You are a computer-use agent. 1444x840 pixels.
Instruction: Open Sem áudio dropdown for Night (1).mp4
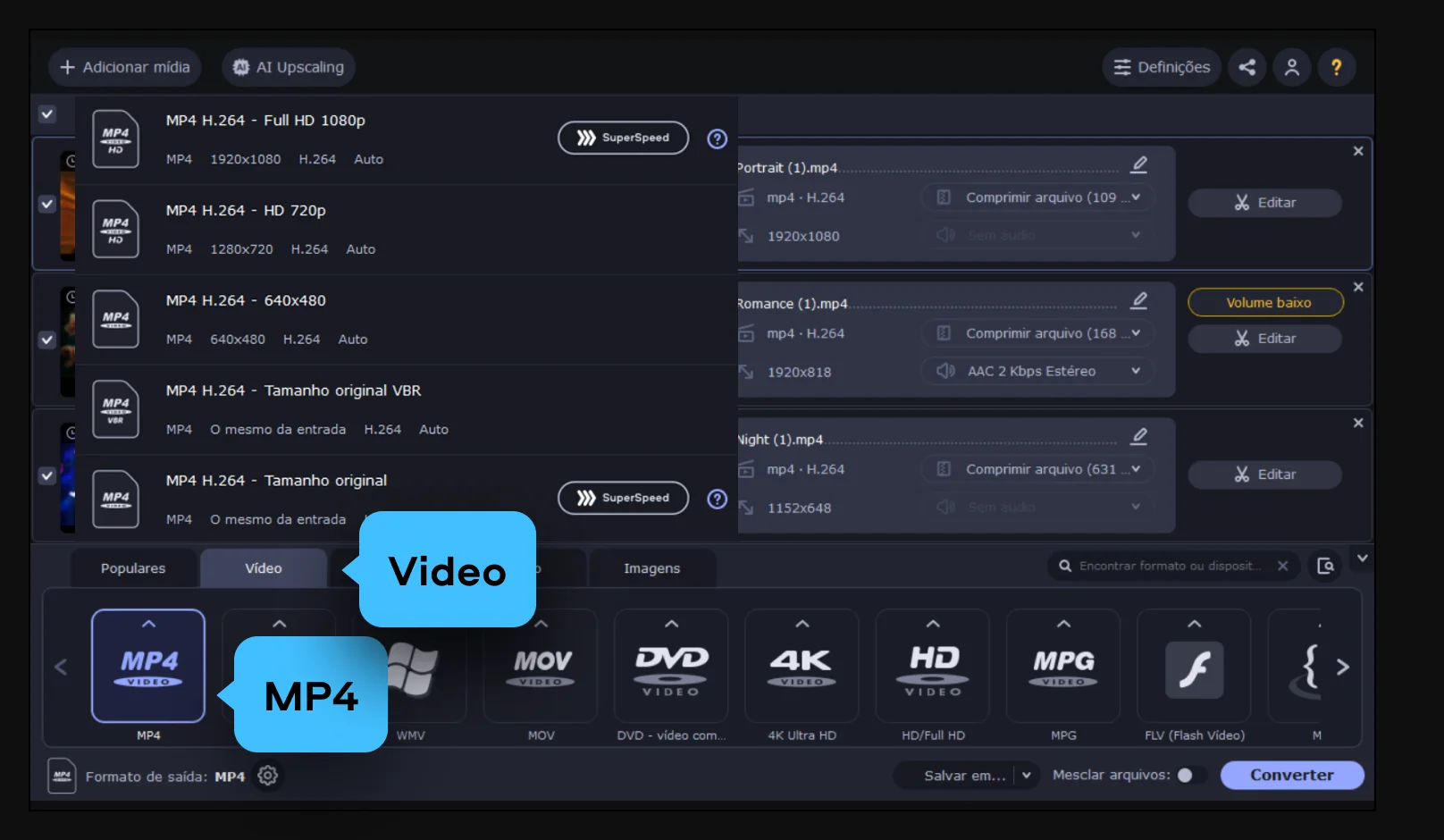click(1037, 507)
